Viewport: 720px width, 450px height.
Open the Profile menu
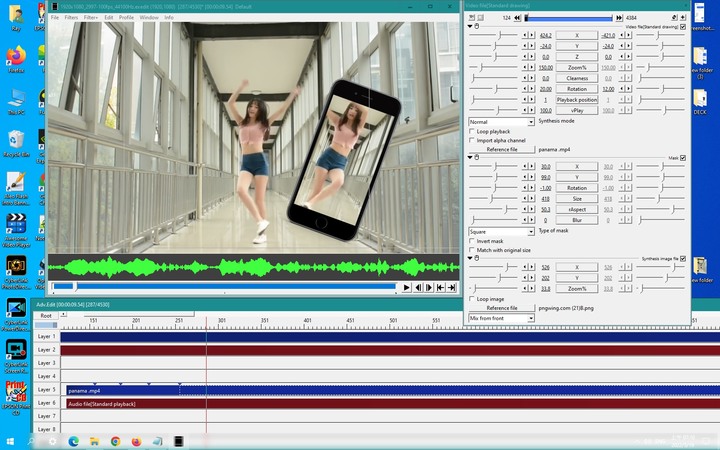click(126, 17)
